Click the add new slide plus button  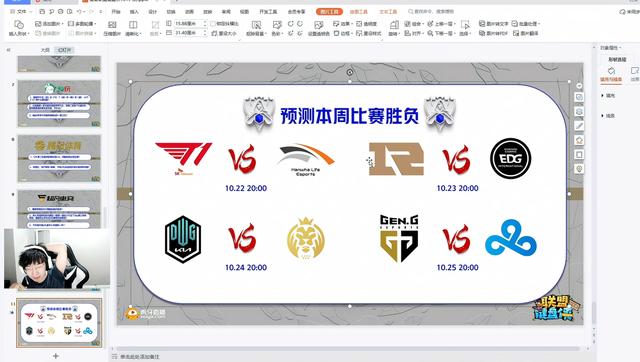click(x=56, y=356)
